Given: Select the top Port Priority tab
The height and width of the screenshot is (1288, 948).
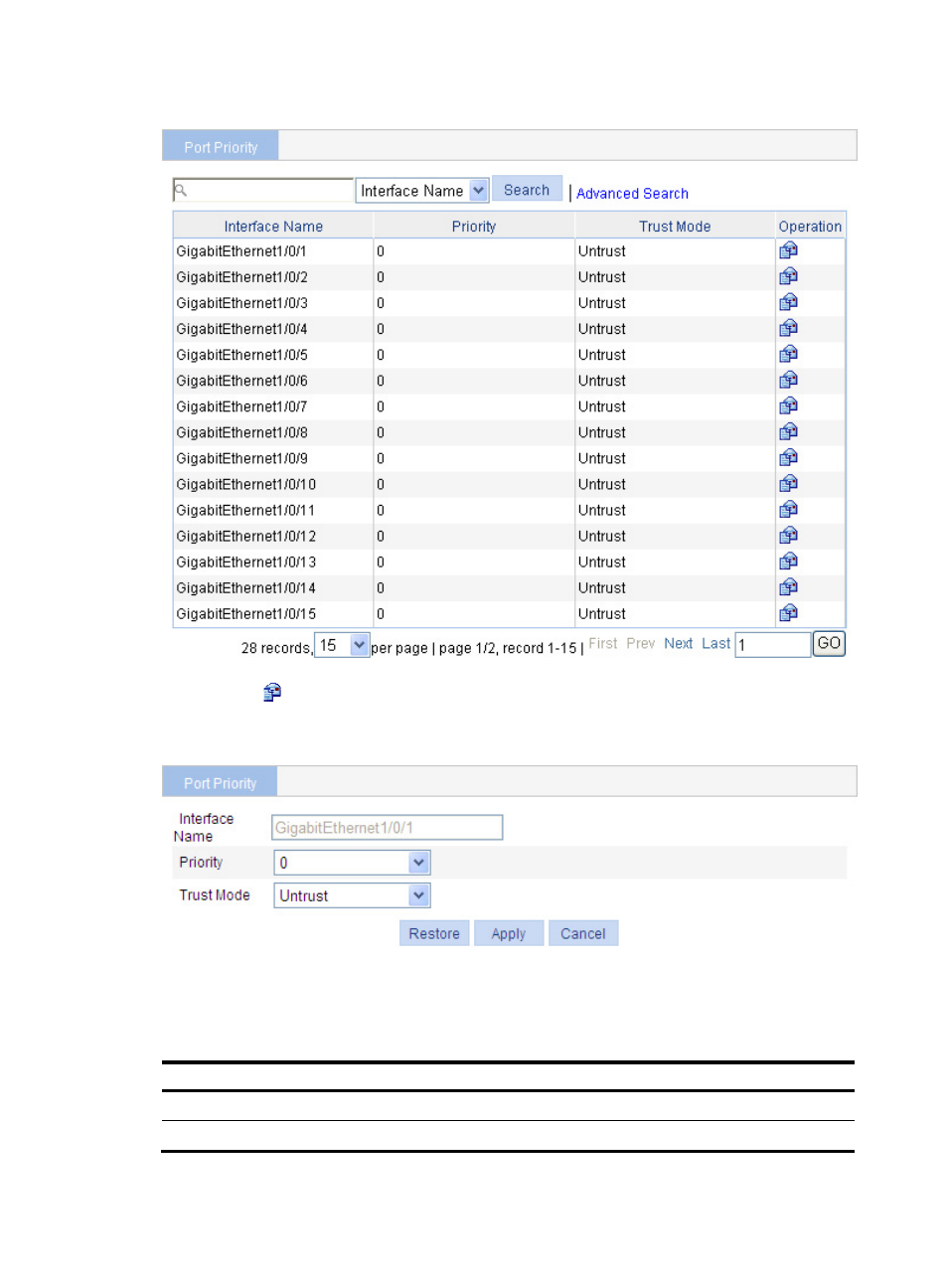Looking at the screenshot, I should [221, 147].
